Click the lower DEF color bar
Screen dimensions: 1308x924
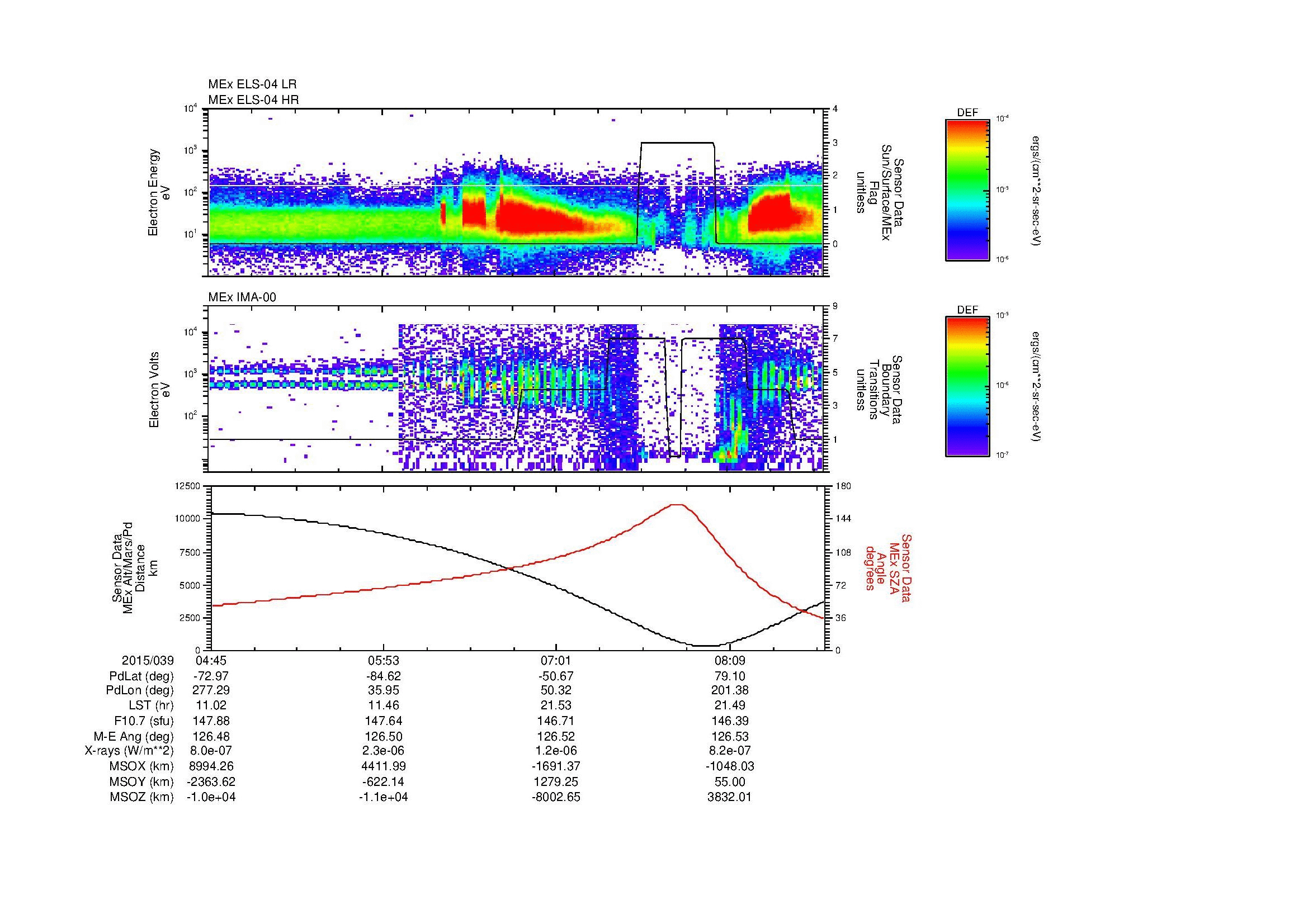click(x=967, y=387)
